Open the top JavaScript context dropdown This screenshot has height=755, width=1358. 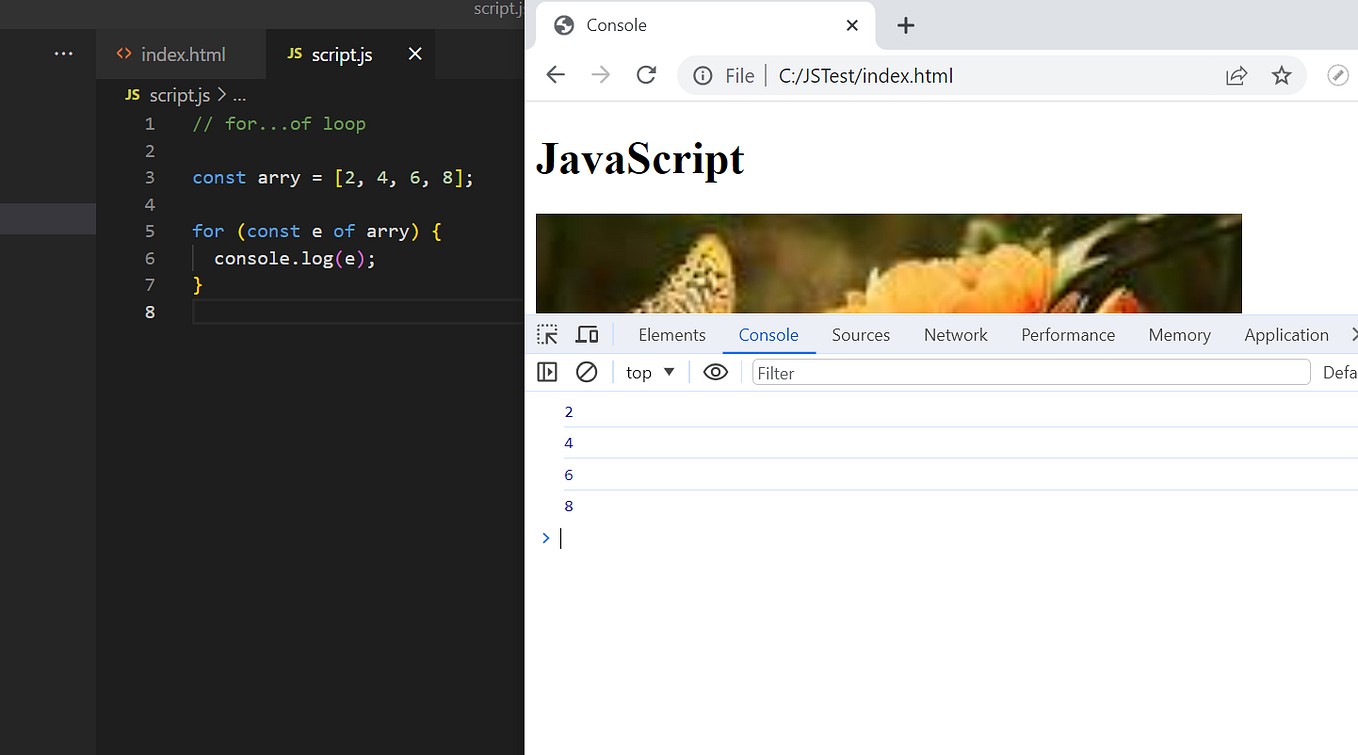pos(651,372)
